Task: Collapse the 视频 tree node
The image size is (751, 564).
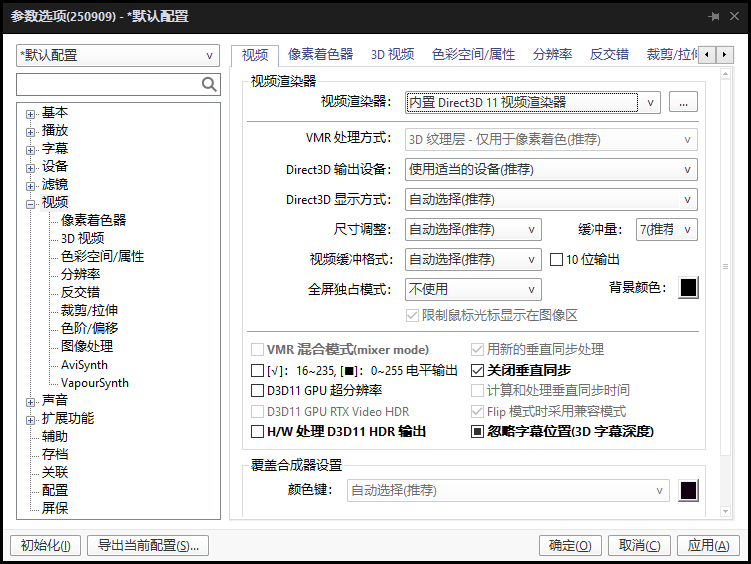Action: pyautogui.click(x=31, y=203)
